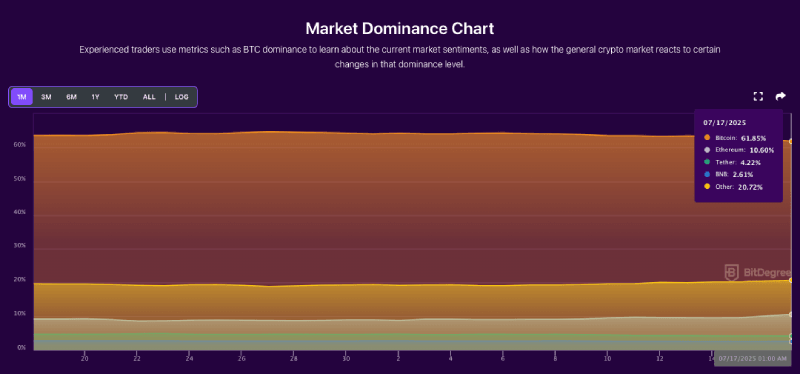Click 'Other: 20.72%' tooltip text

(x=739, y=187)
